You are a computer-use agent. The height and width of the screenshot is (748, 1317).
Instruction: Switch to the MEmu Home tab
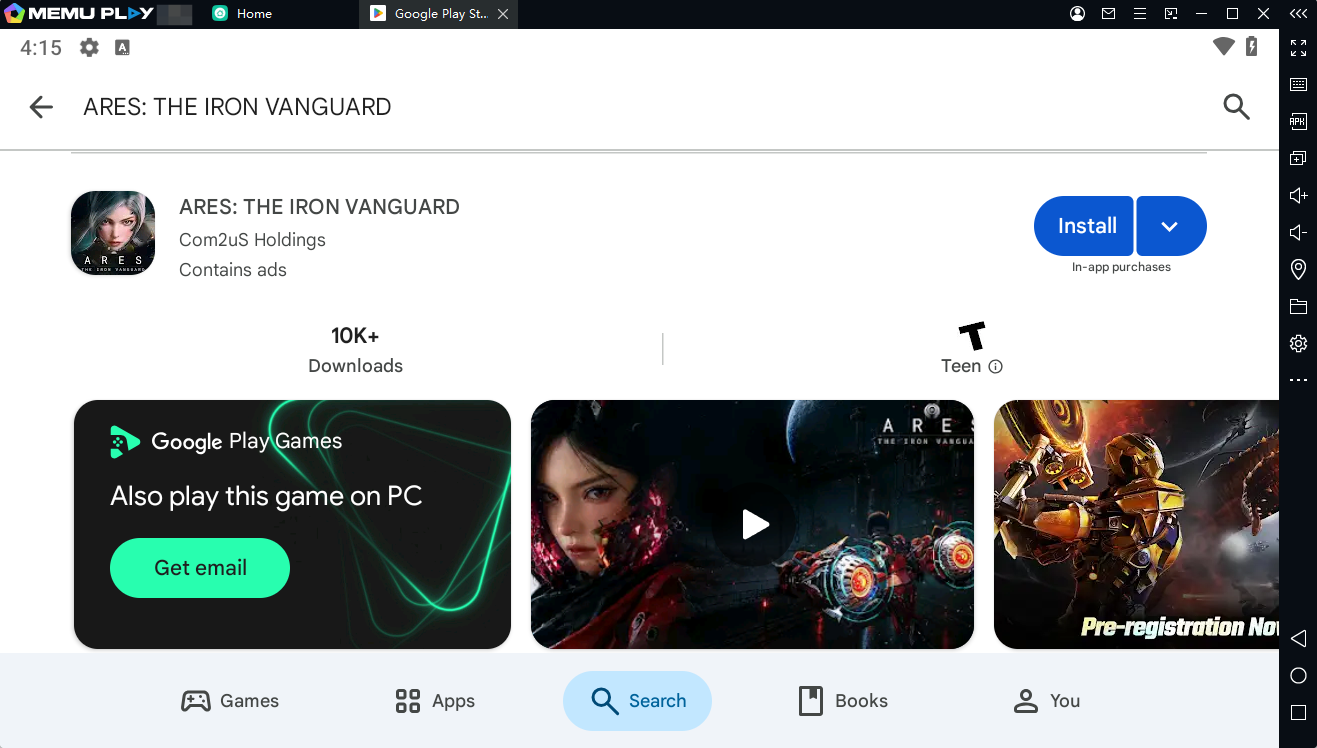coord(242,14)
